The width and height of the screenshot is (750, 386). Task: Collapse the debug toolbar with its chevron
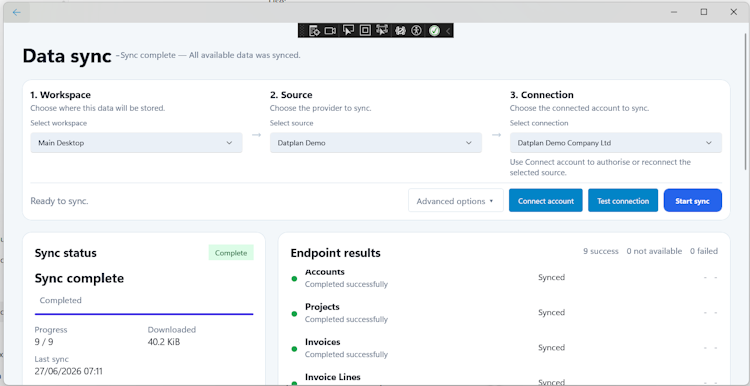(x=448, y=31)
